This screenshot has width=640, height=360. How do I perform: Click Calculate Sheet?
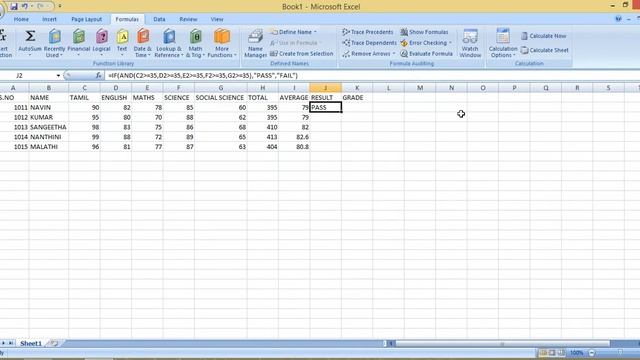(544, 50)
